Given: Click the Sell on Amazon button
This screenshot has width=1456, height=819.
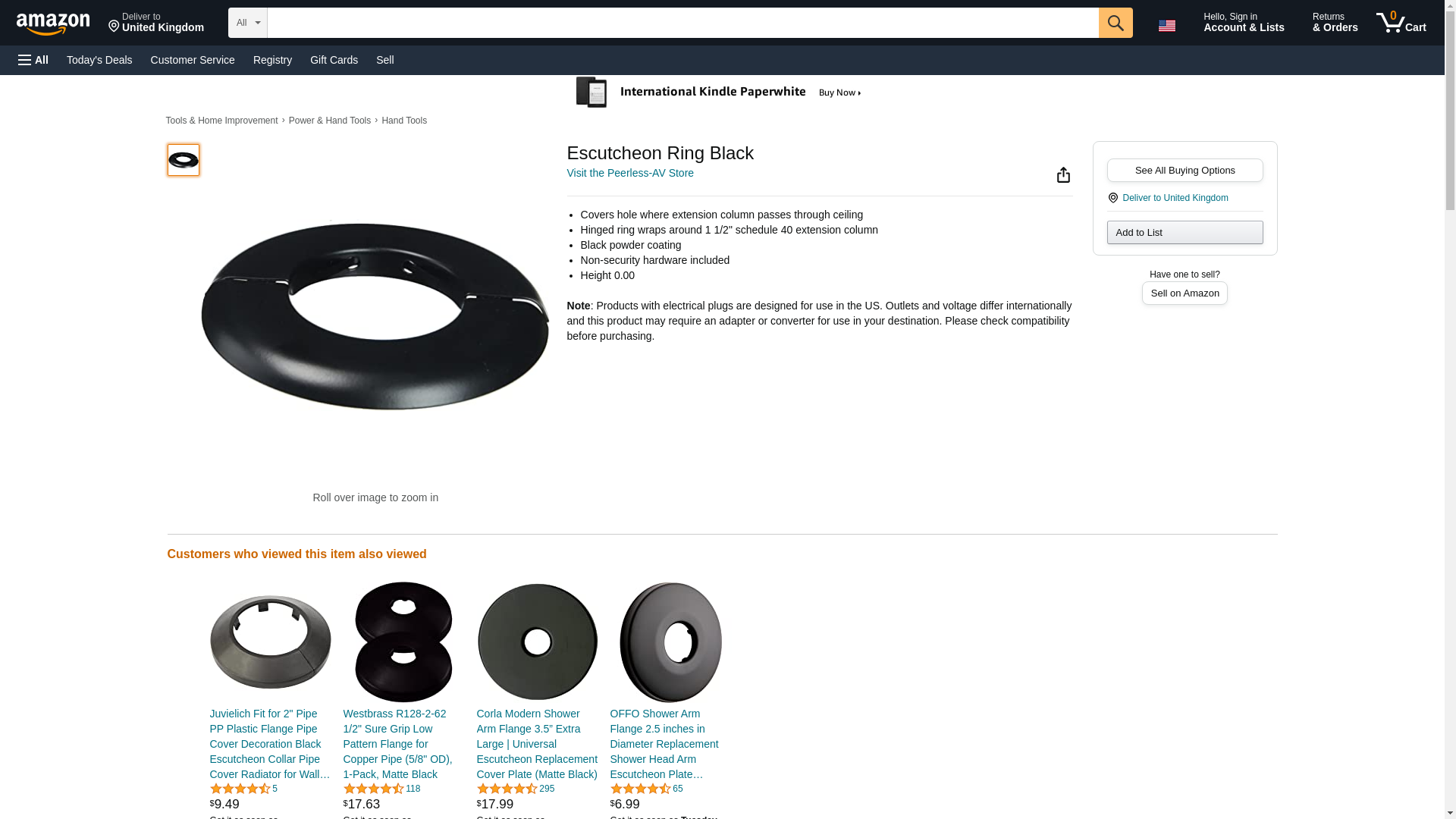Looking at the screenshot, I should (x=1185, y=293).
